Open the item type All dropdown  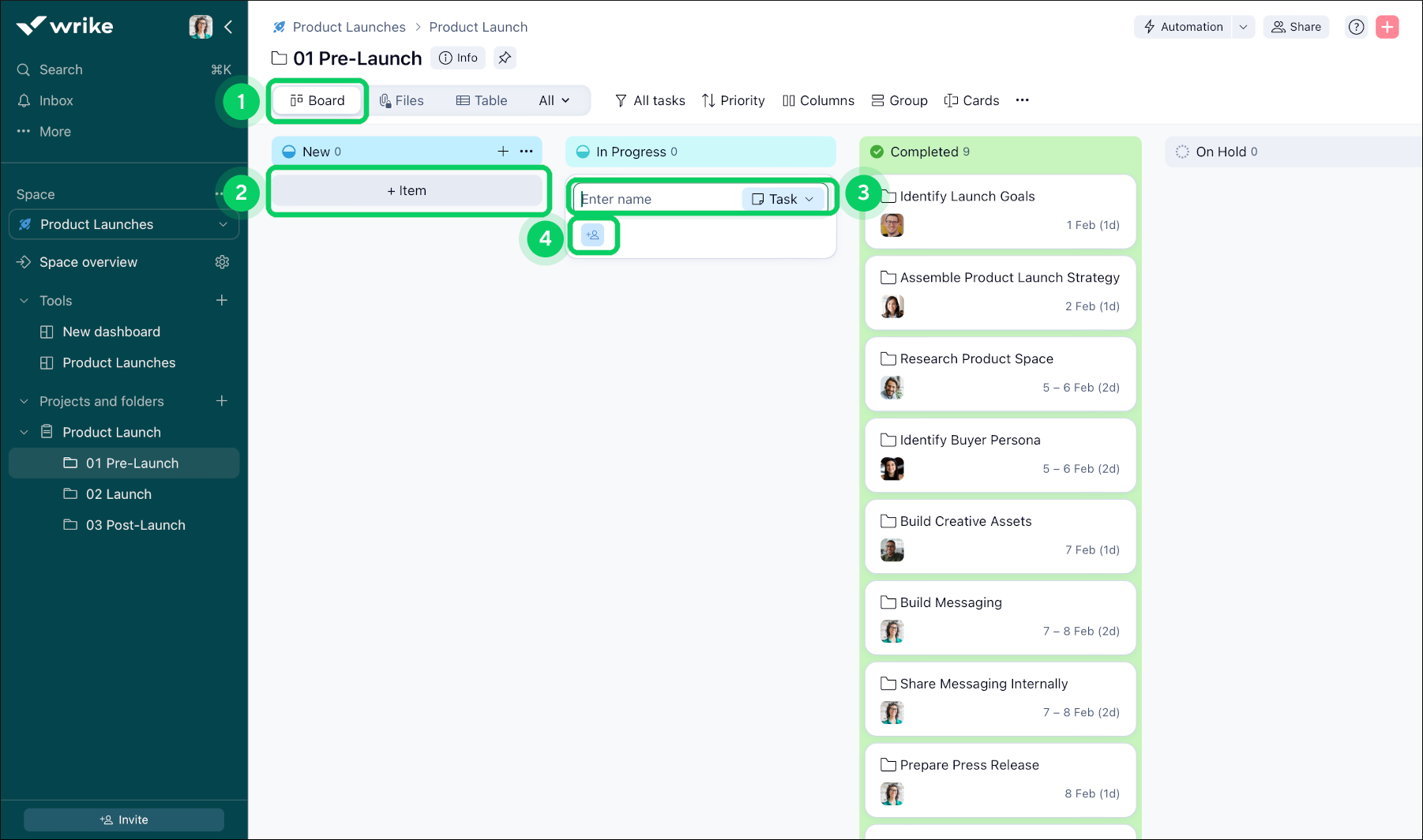point(554,100)
